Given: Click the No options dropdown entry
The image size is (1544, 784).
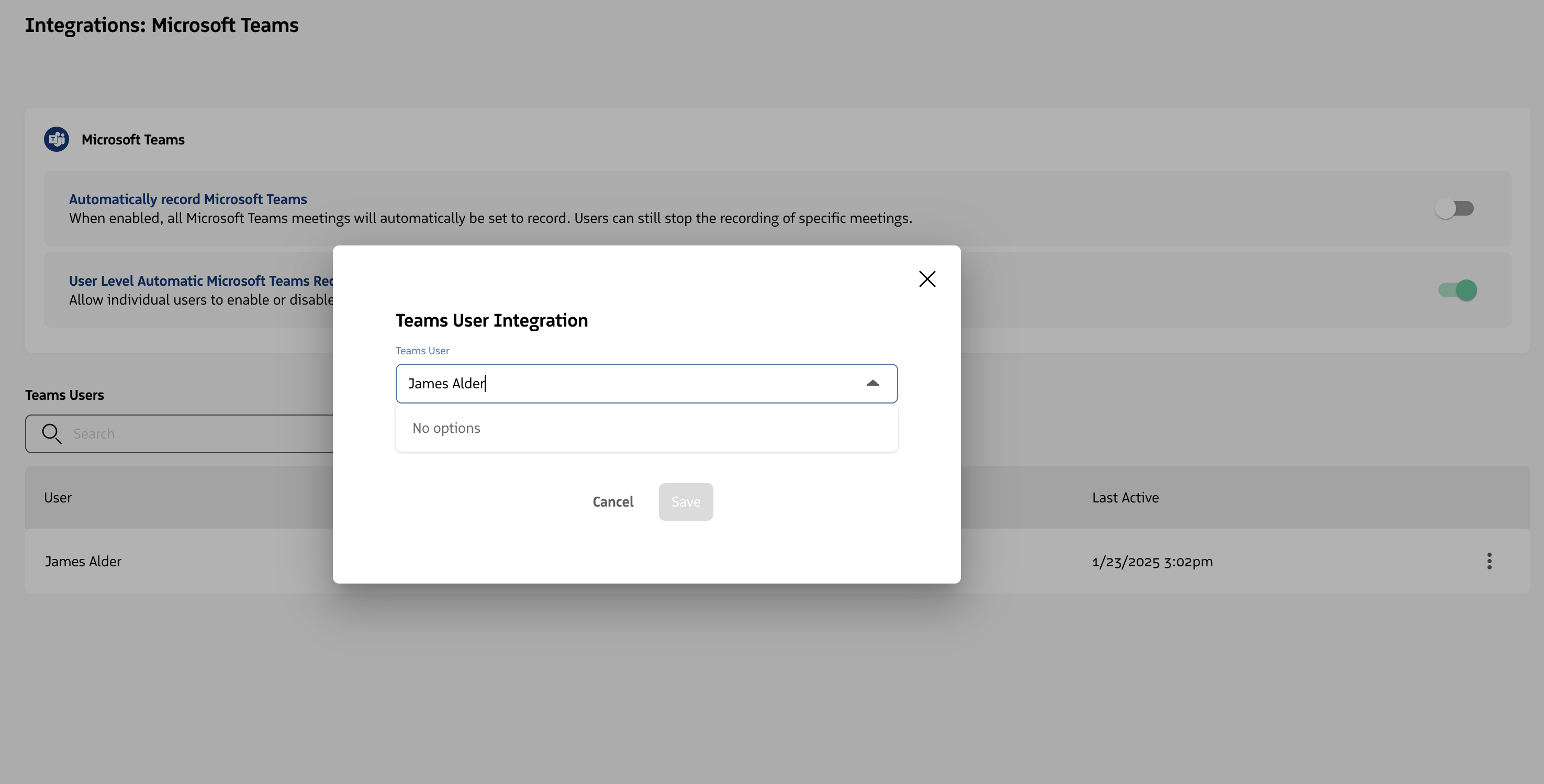Looking at the screenshot, I should pyautogui.click(x=446, y=428).
